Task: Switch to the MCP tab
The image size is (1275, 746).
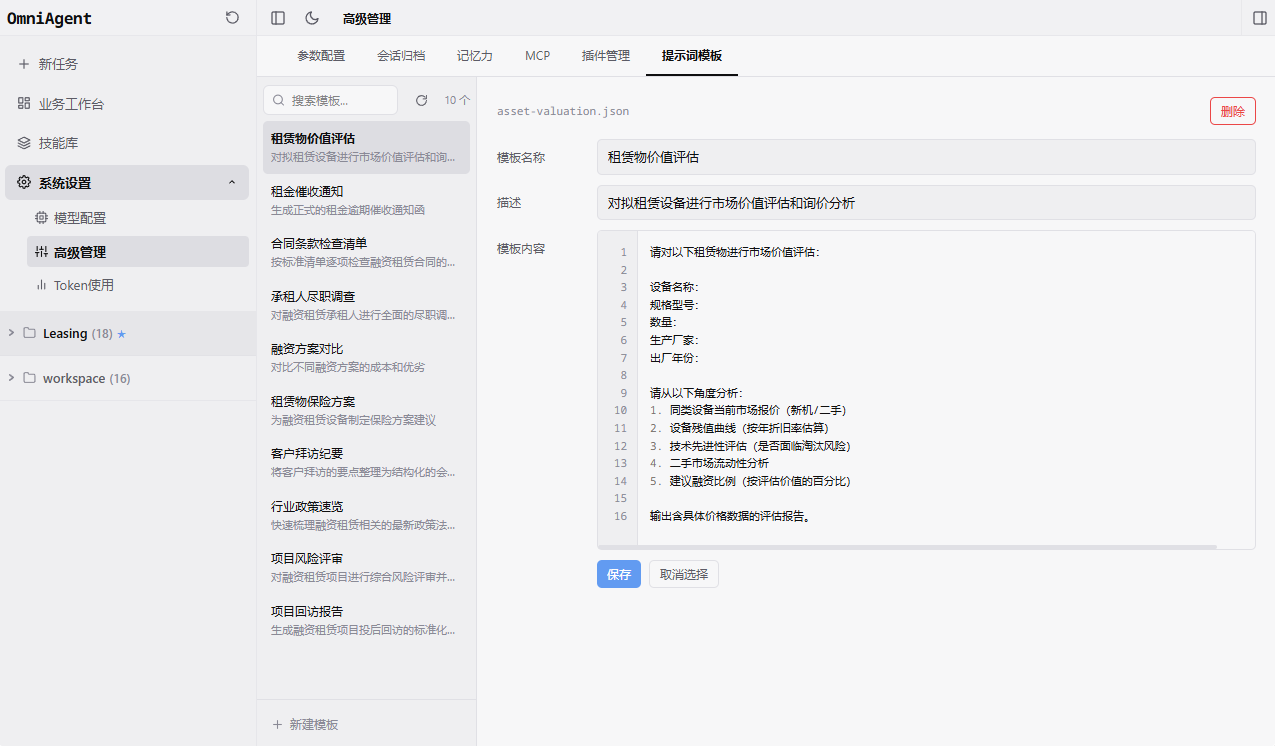Action: click(x=538, y=56)
